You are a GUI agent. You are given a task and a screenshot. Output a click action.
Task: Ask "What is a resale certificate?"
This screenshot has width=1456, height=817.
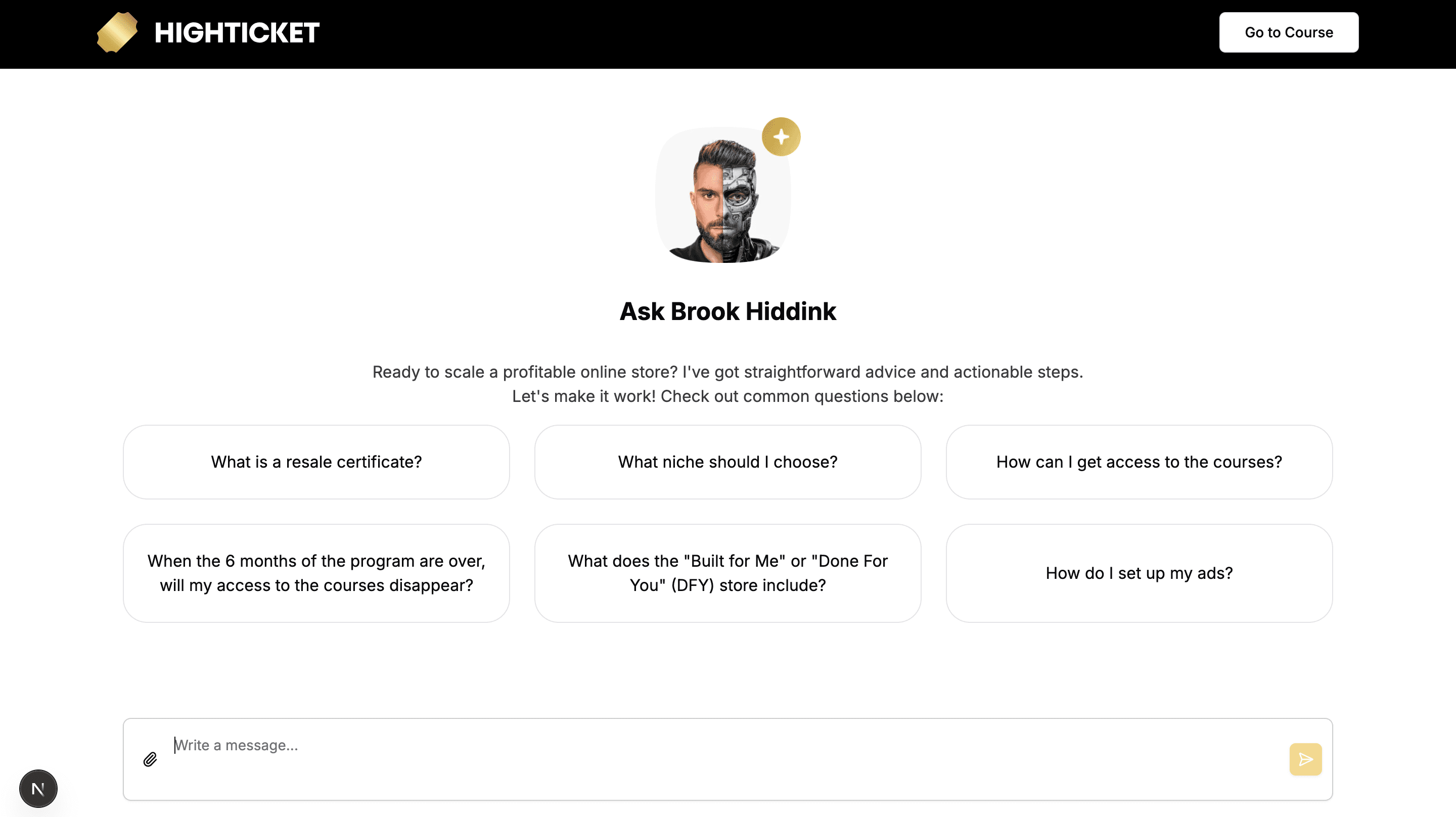pos(316,462)
